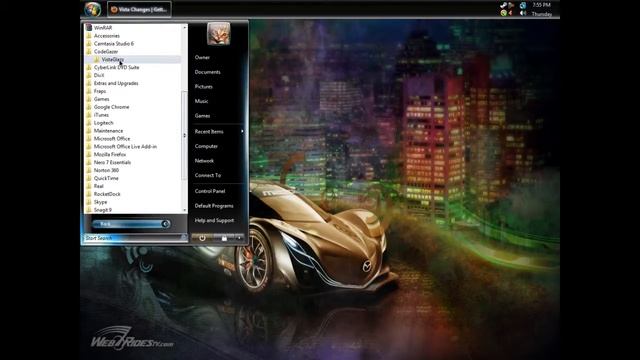640x360 pixels.
Task: Expand the Skype folder
Action: (100, 202)
